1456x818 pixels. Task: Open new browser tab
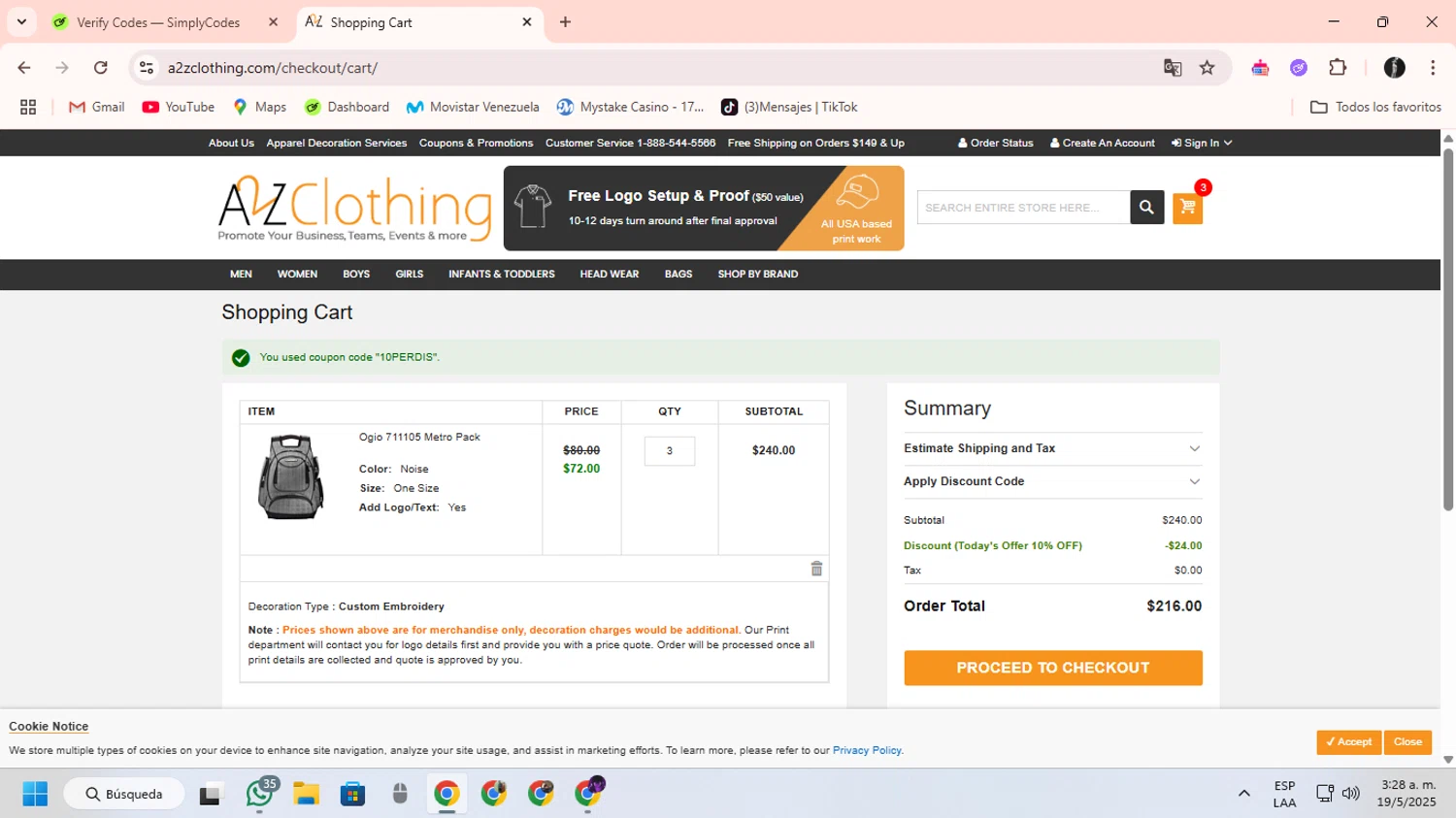(x=565, y=21)
